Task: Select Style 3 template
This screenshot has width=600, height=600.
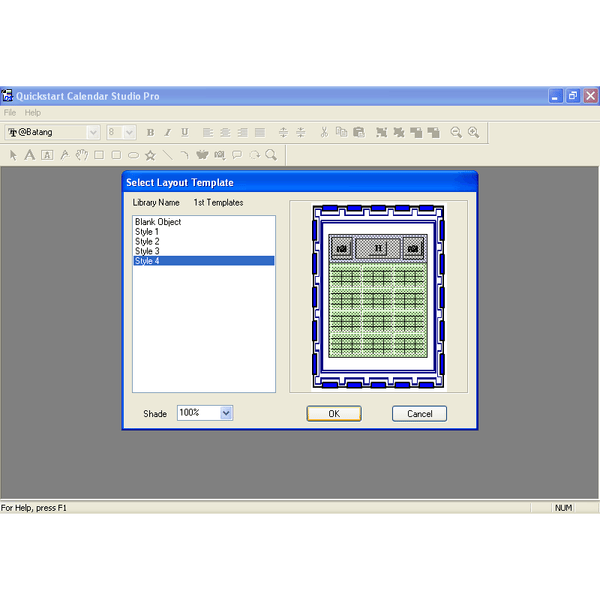Action: click(204, 251)
